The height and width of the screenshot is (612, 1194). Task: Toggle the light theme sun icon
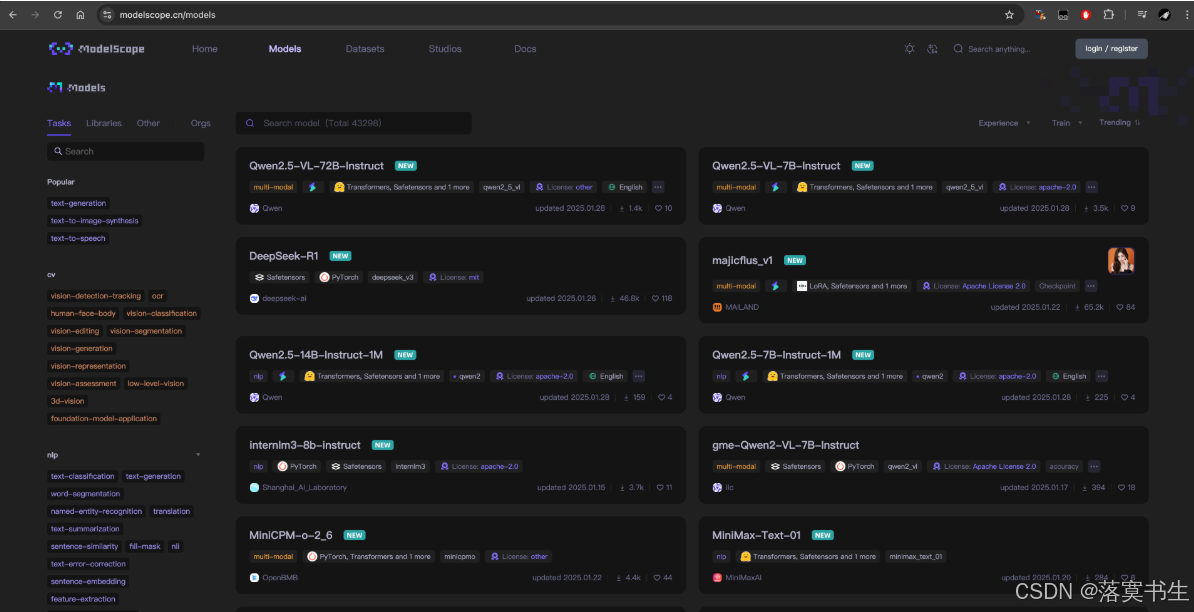pos(909,49)
